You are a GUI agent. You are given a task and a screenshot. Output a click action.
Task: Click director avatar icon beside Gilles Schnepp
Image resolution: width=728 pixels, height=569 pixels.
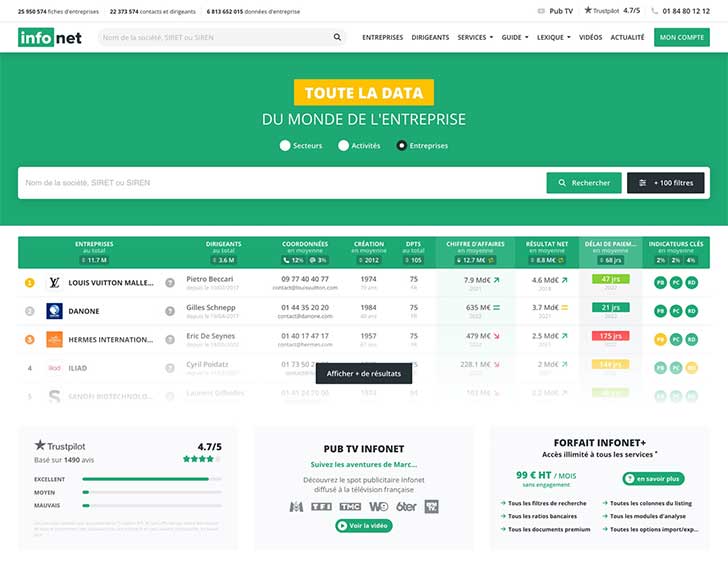pos(170,311)
